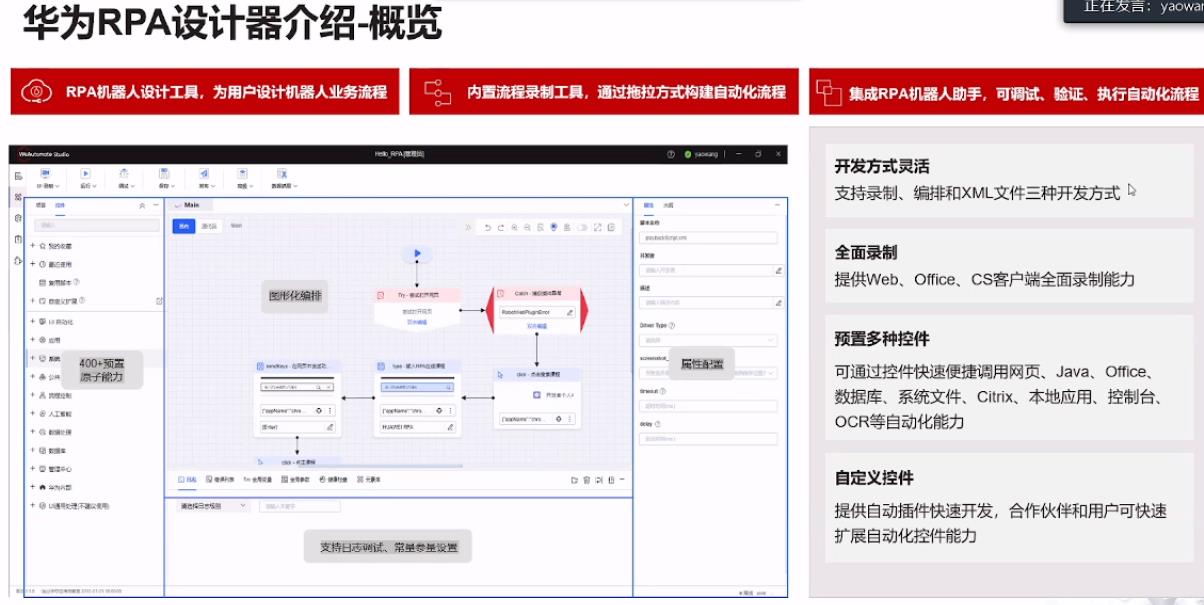Image resolution: width=1204 pixels, height=605 pixels.
Task: Click 双击编辑 link in Try node
Action: (417, 322)
